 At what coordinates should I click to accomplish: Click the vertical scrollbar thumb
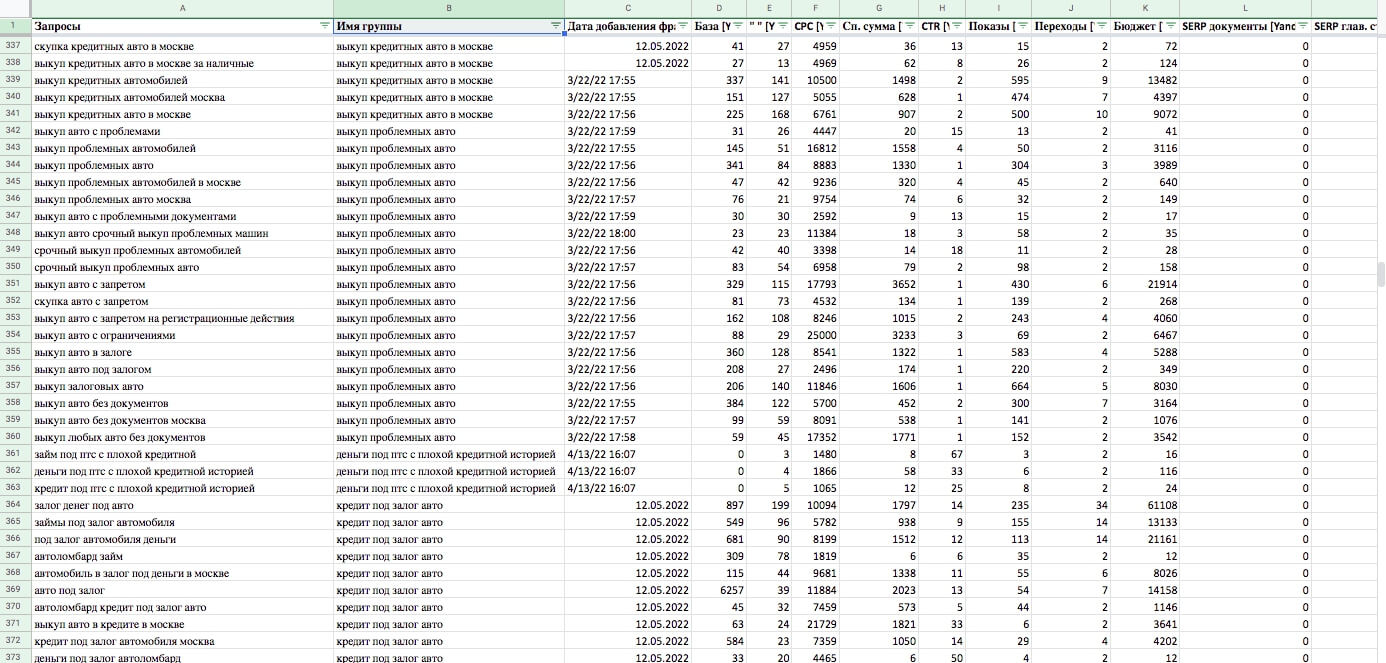point(1380,274)
